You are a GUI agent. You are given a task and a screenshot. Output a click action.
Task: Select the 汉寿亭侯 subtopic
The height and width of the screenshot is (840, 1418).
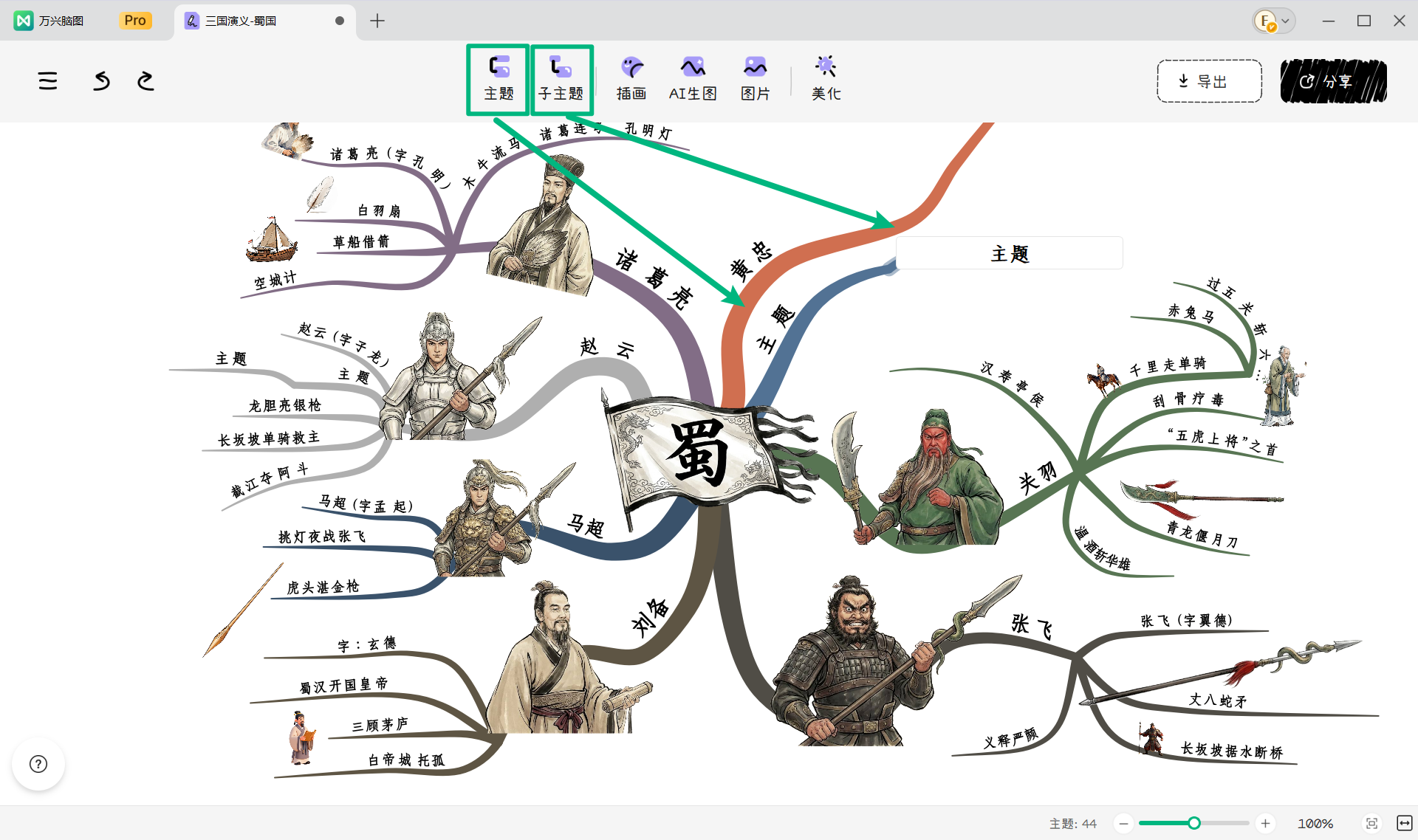1013,384
